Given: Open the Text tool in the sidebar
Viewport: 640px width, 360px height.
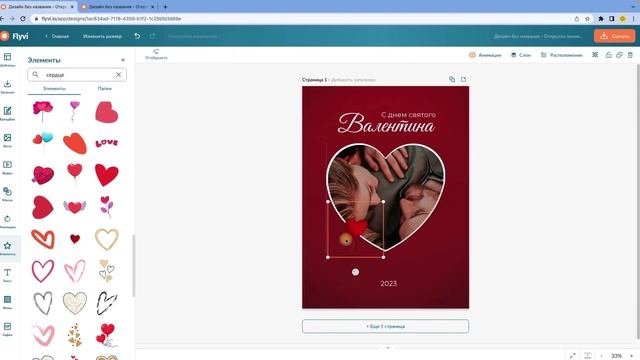Looking at the screenshot, I should click(7, 275).
